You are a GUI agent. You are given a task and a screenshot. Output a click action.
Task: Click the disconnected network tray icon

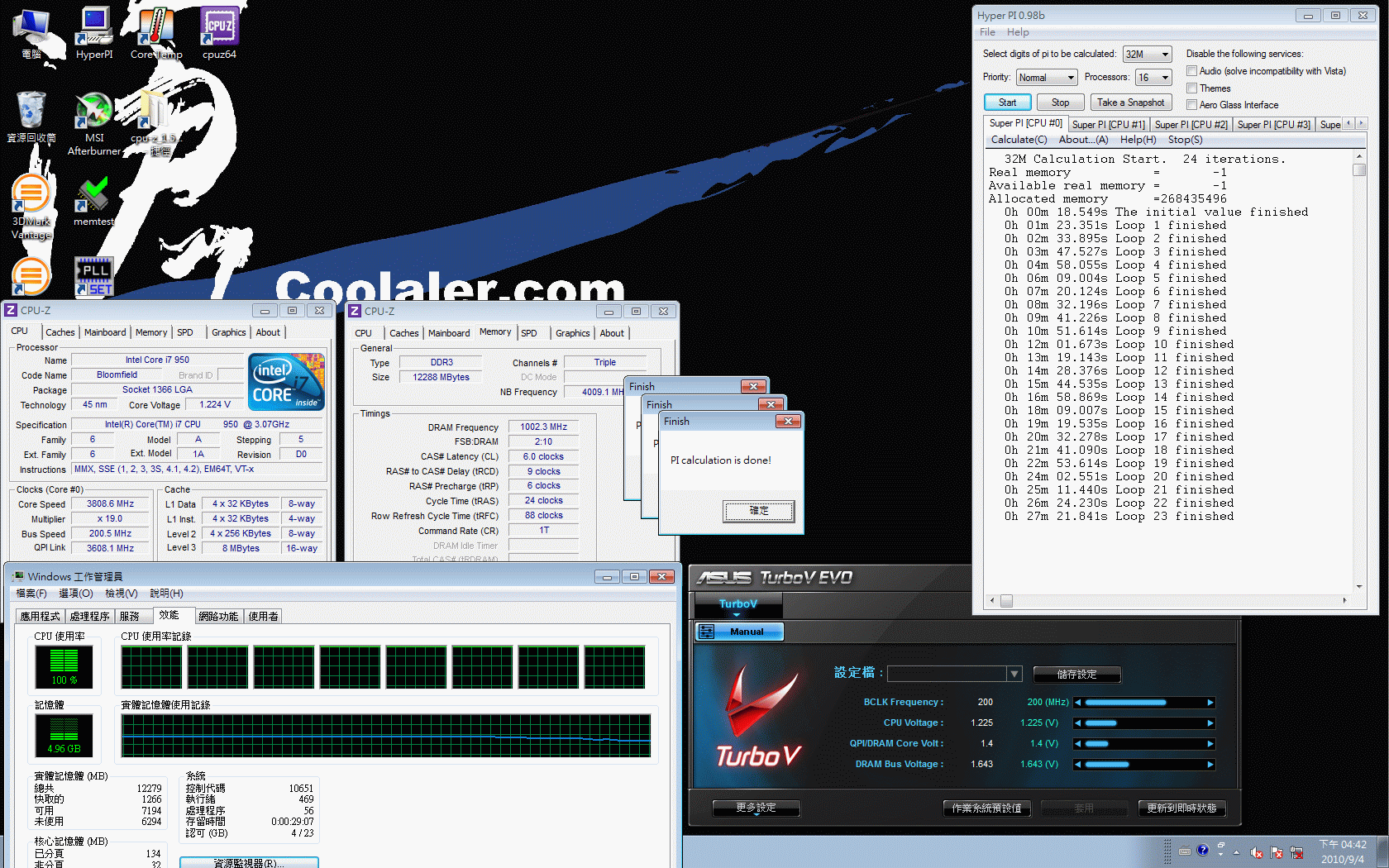1296,852
